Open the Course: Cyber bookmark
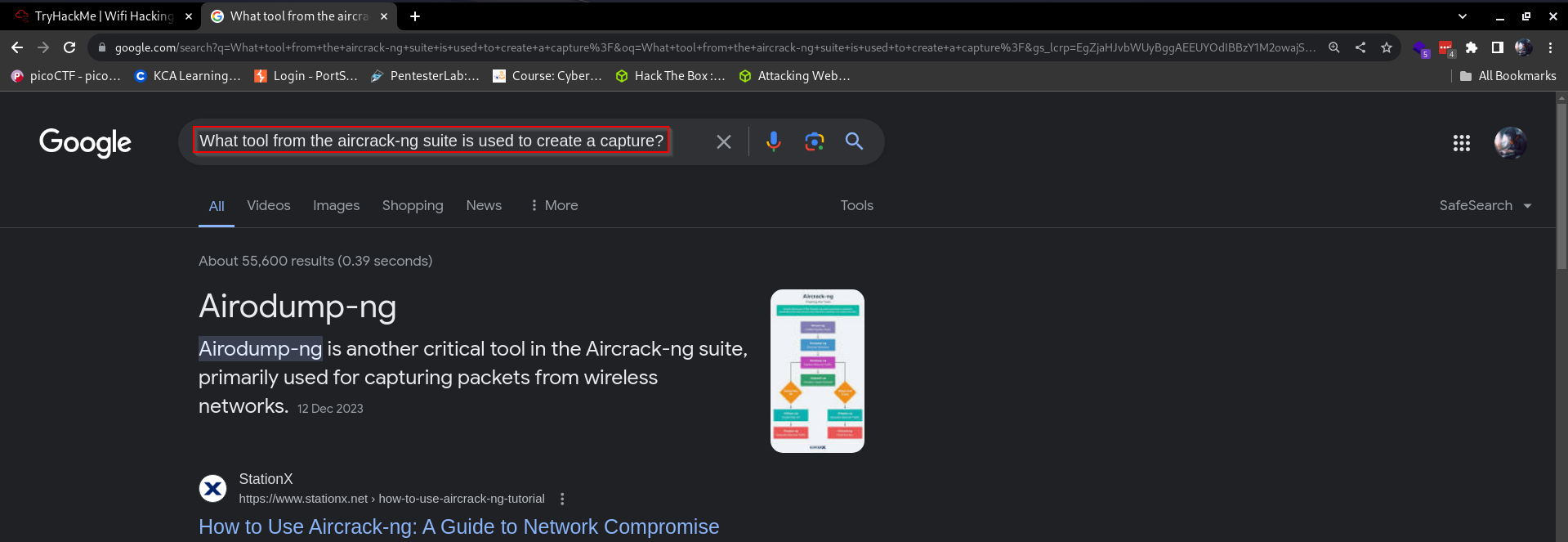The image size is (1568, 542). 547,76
